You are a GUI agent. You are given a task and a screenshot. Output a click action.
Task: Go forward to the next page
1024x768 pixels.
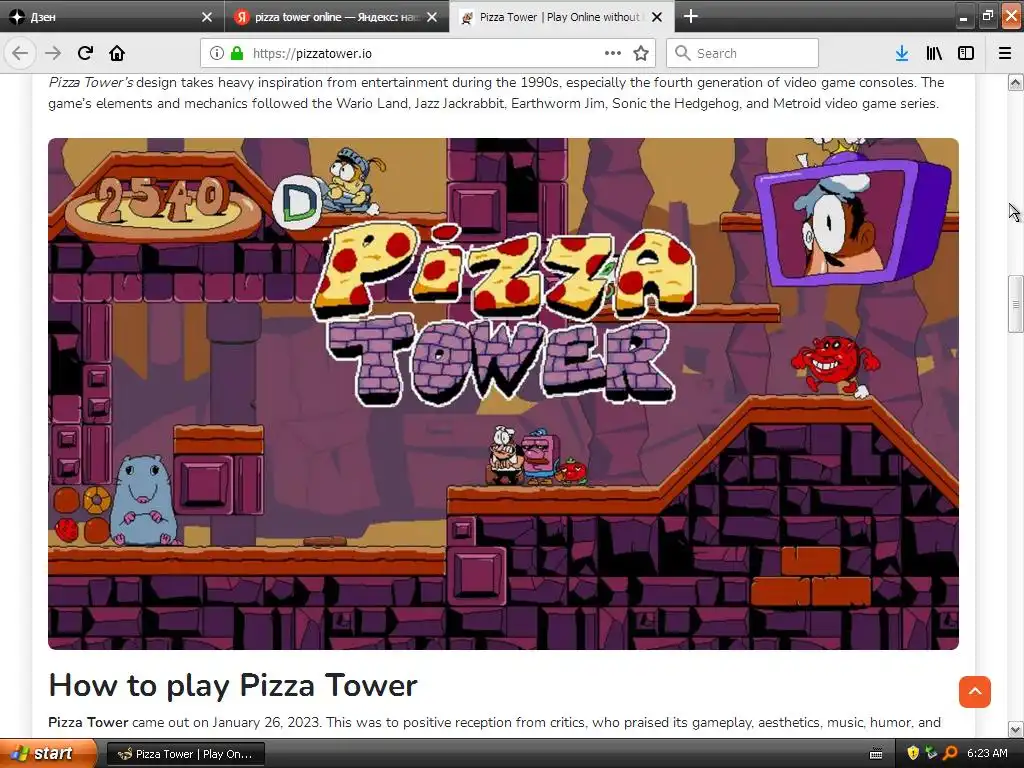click(53, 54)
